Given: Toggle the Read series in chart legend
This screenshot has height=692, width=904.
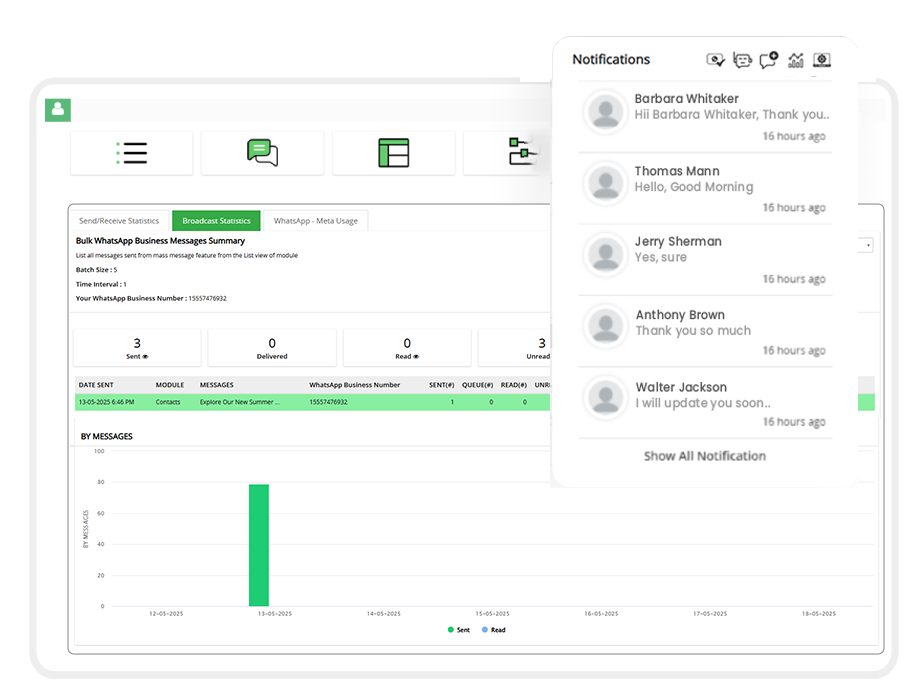Looking at the screenshot, I should click(x=493, y=630).
